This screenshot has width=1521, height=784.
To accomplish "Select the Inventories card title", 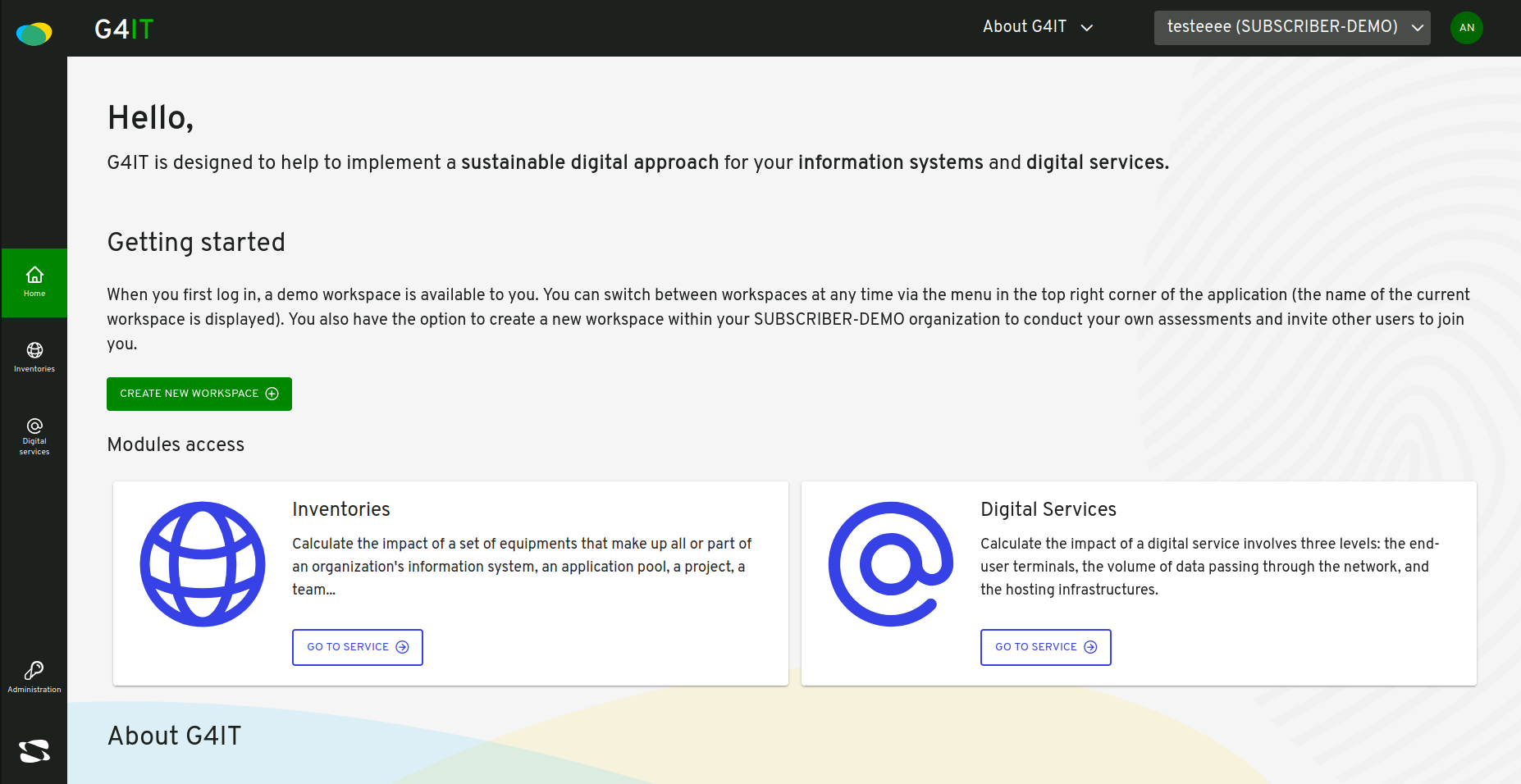I will coord(341,509).
